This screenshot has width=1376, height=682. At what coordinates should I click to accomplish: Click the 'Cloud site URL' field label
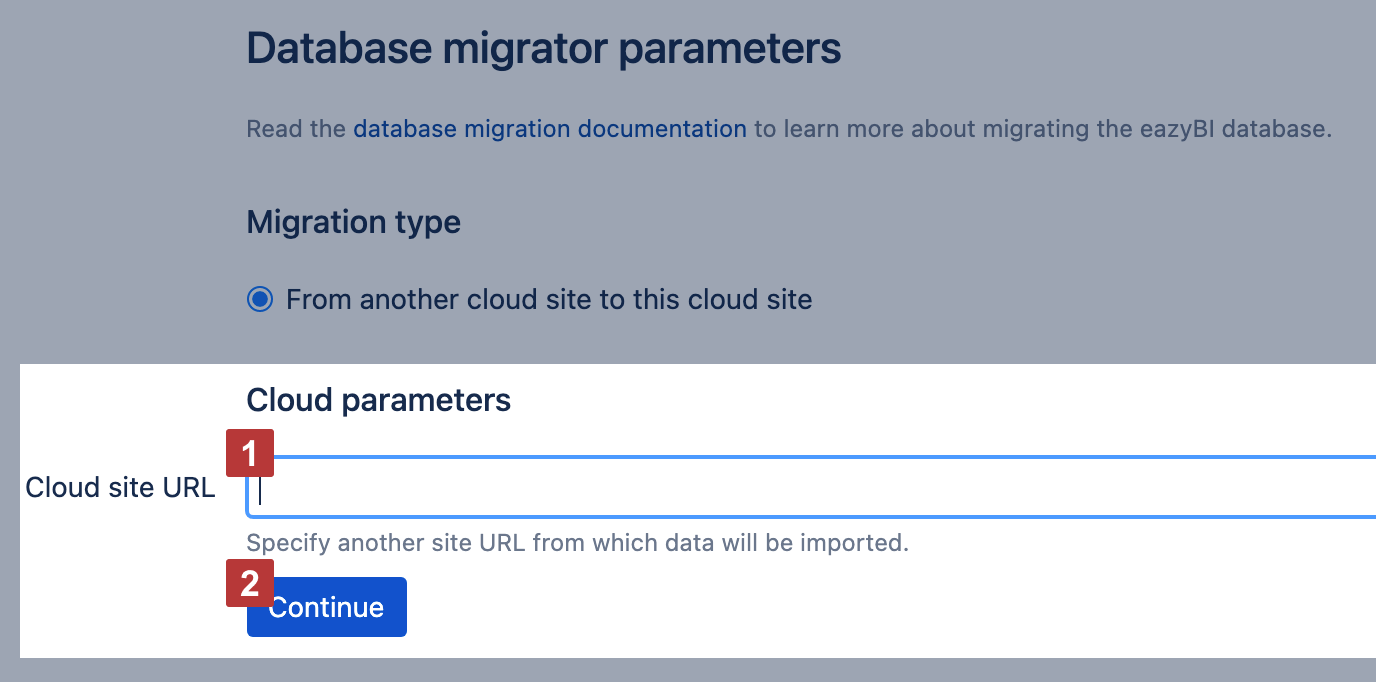click(120, 487)
